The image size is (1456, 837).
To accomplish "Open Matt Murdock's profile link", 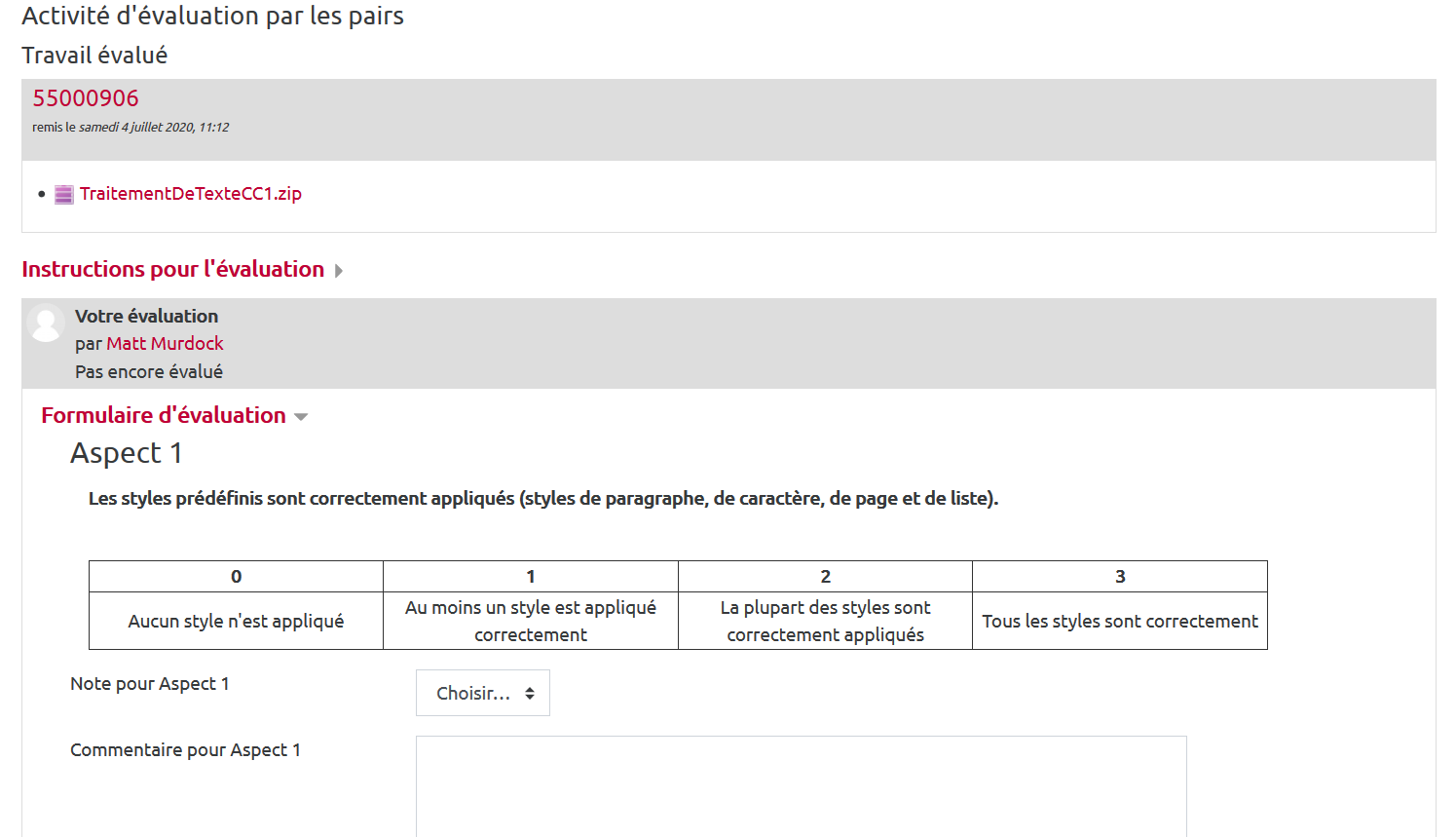I will [x=165, y=343].
